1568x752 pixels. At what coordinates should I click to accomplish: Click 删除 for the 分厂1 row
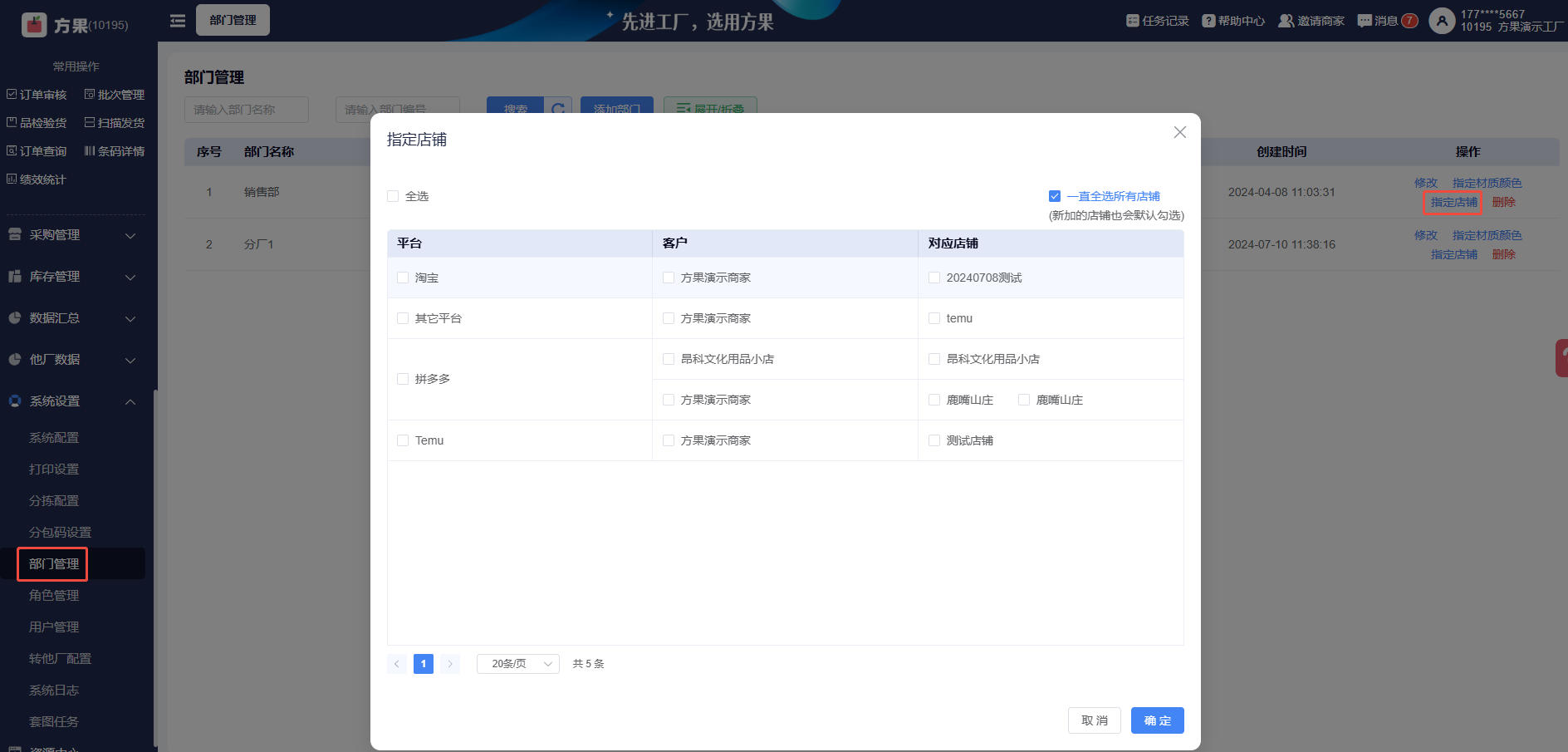[1504, 254]
